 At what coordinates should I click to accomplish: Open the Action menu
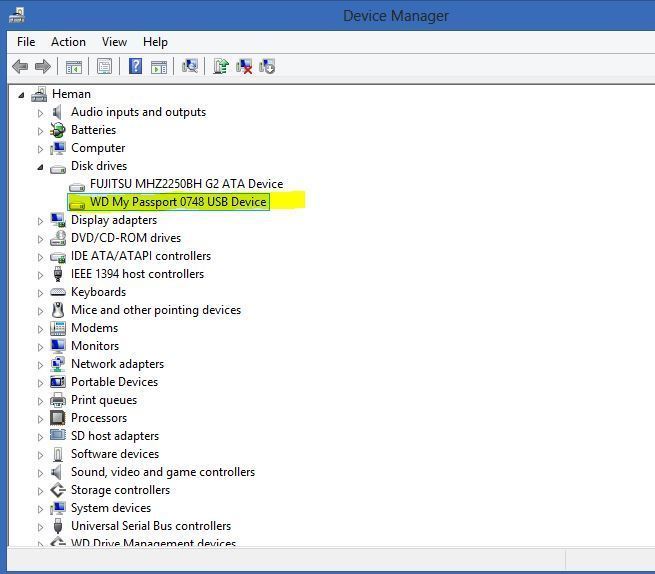pyautogui.click(x=69, y=42)
